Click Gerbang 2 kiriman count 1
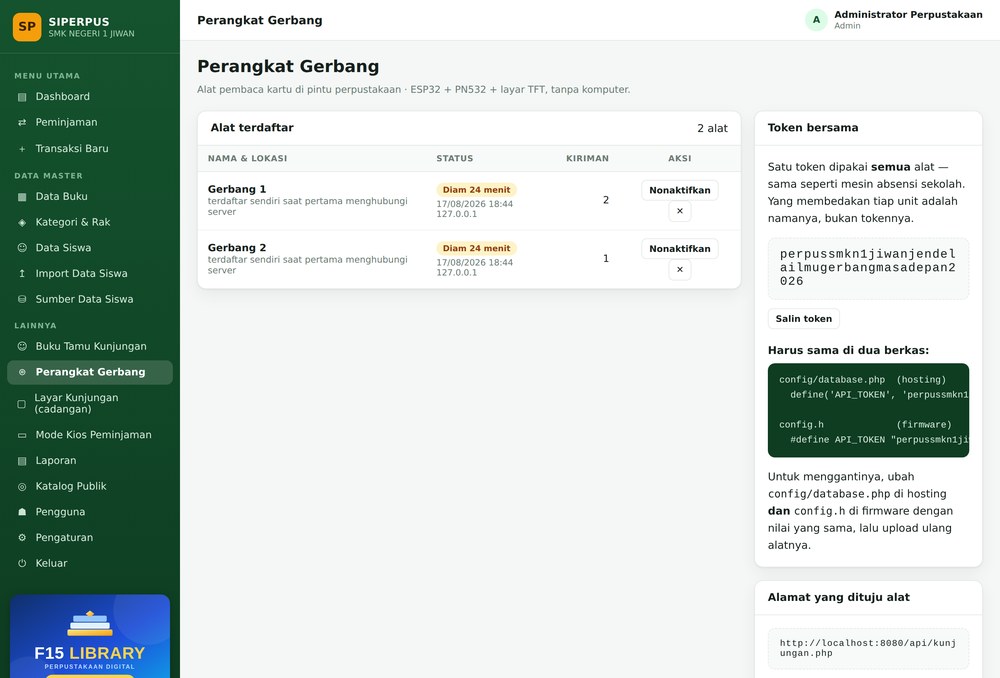 (x=606, y=259)
